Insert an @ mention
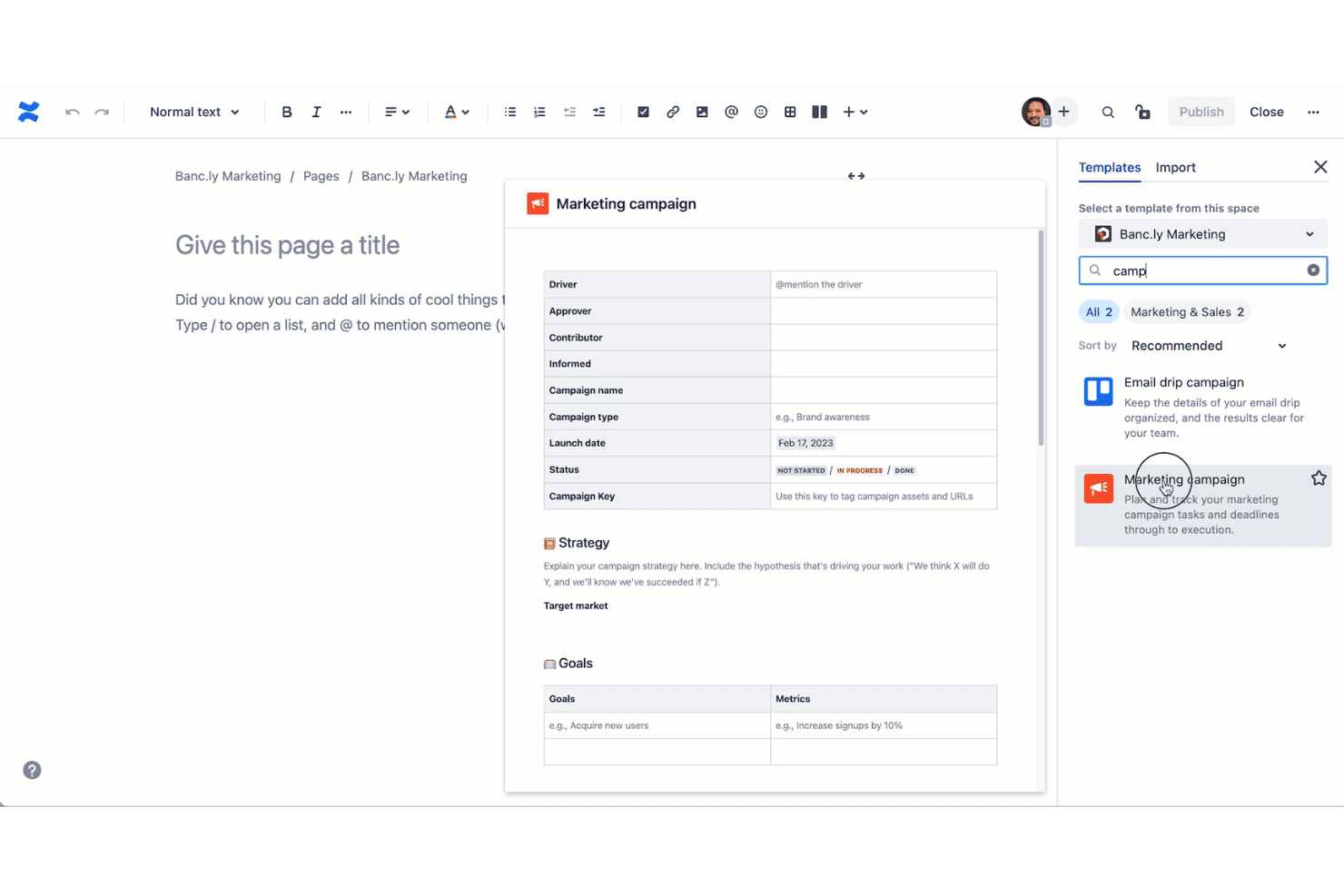Viewport: 1344px width, 896px height. tap(731, 112)
